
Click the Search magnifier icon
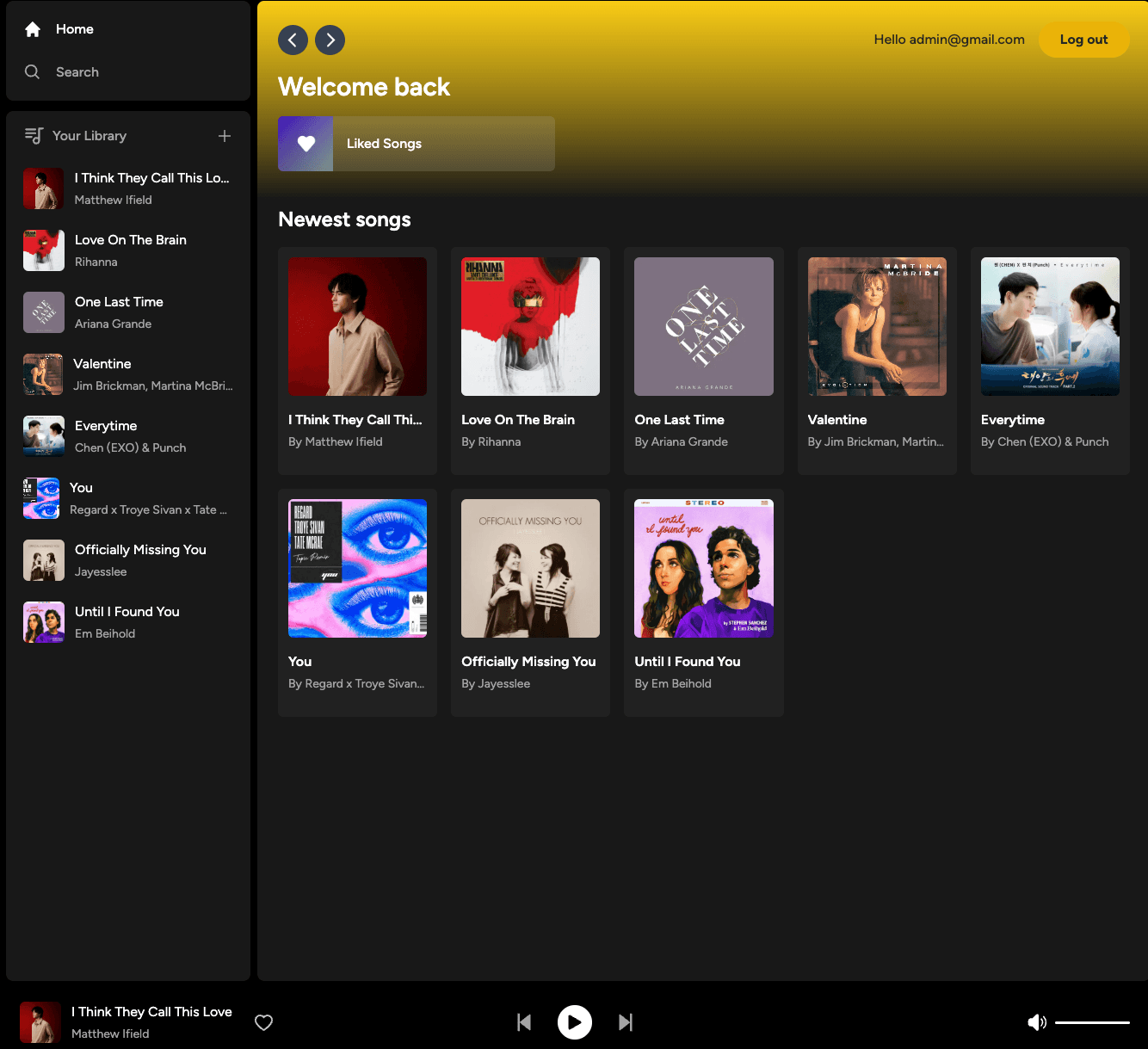point(32,72)
